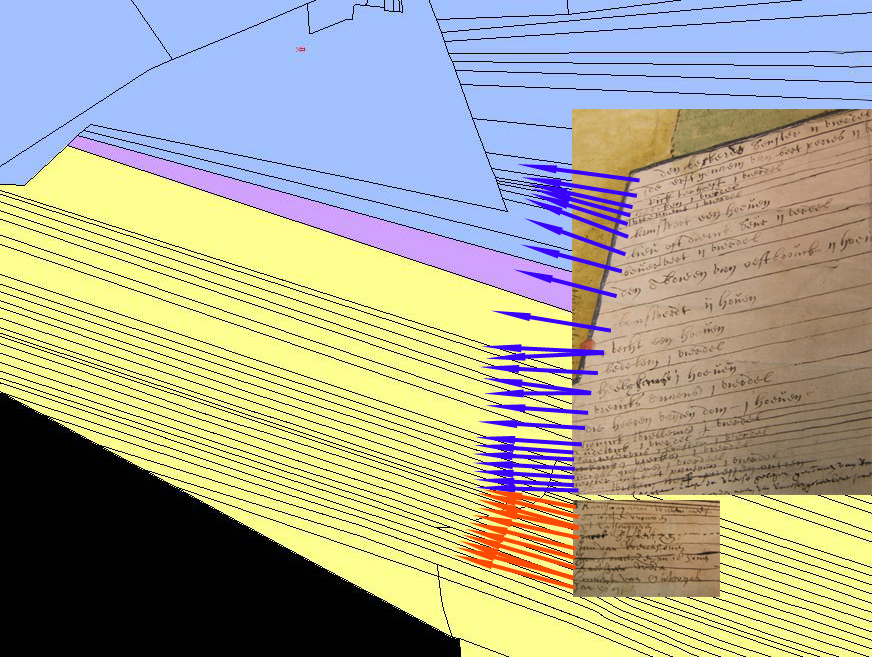872x657 pixels.
Task: Click the dense cluster of orange arrows
Action: pyautogui.click(x=510, y=530)
